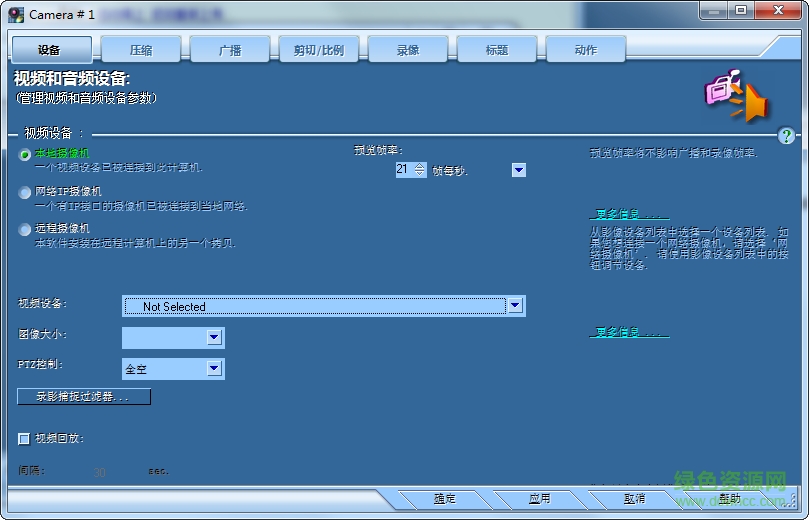
Task: Enable the 视频回放 checkbox
Action: click(24, 439)
